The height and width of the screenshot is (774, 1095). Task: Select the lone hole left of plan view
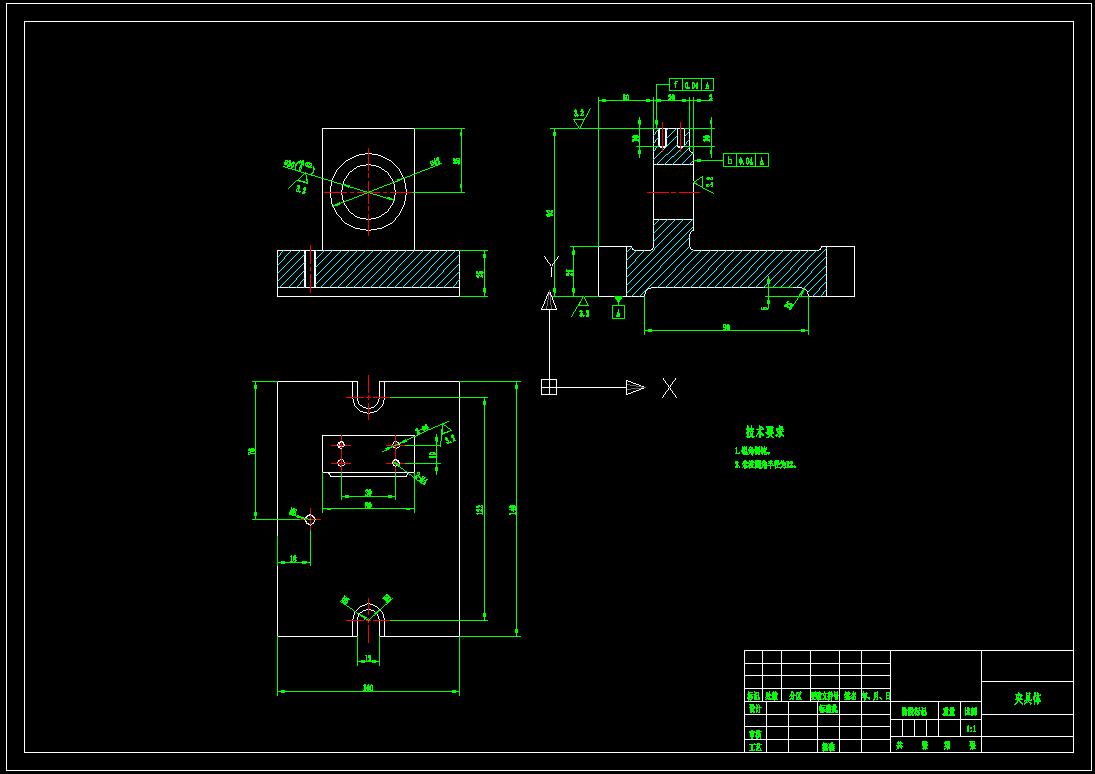[x=310, y=519]
